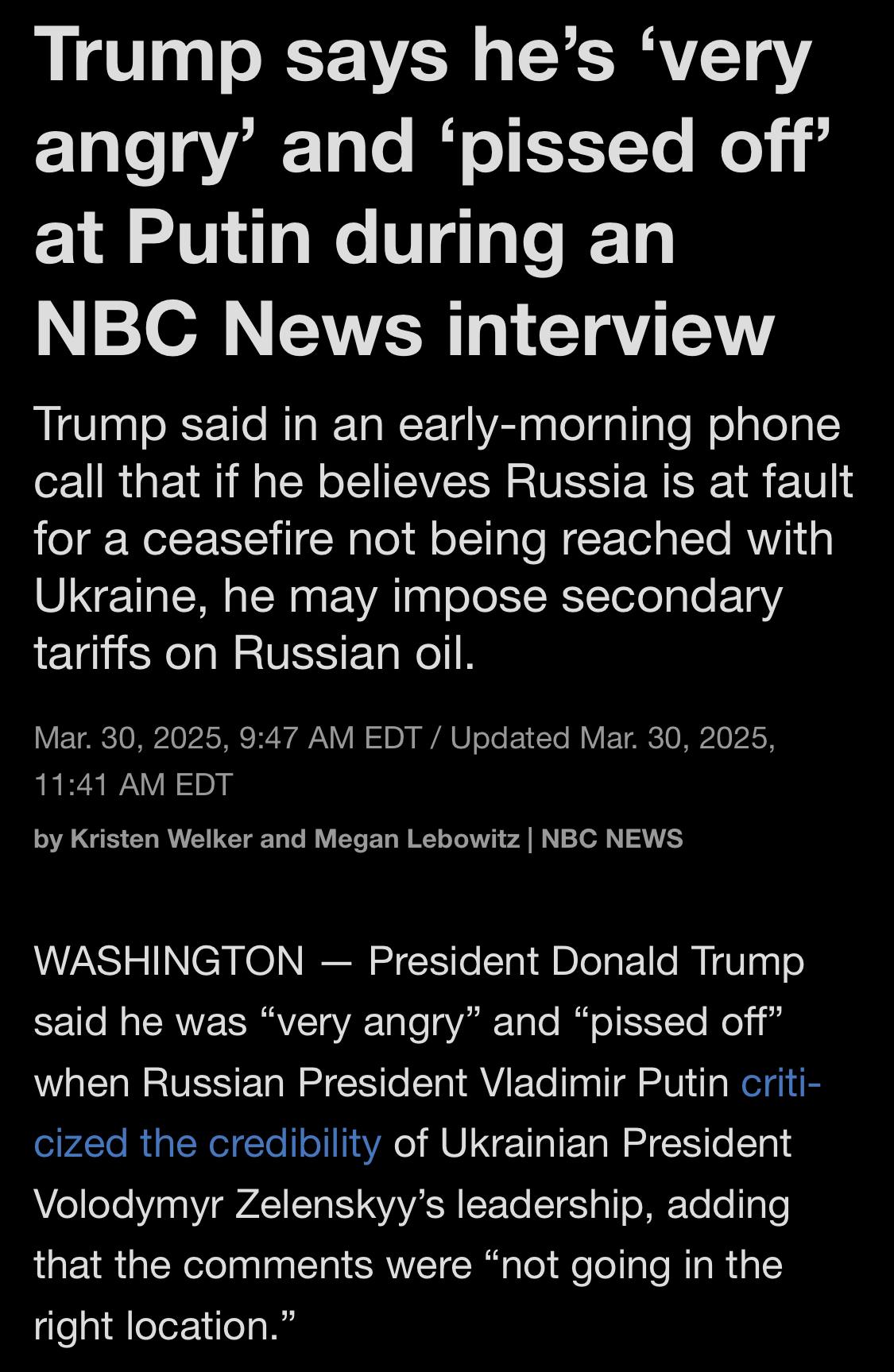Click Kristen Welker's name in the byline
This screenshot has width=894, height=1372.
click(x=161, y=839)
